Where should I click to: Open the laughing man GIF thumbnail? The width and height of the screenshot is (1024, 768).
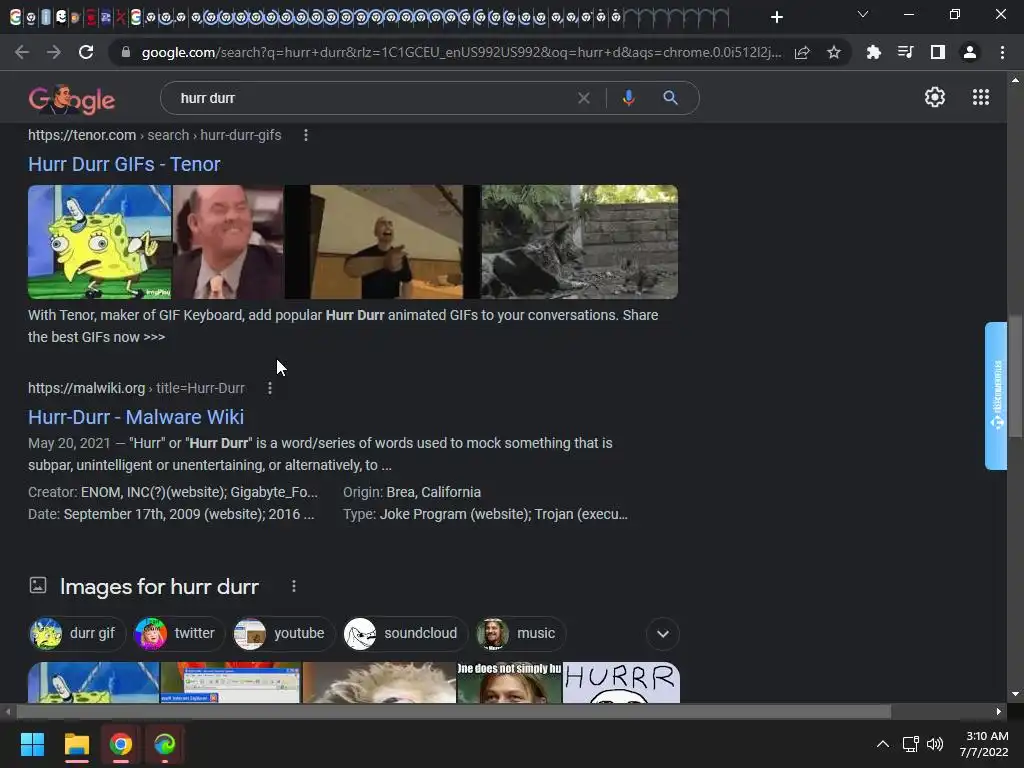tap(228, 242)
